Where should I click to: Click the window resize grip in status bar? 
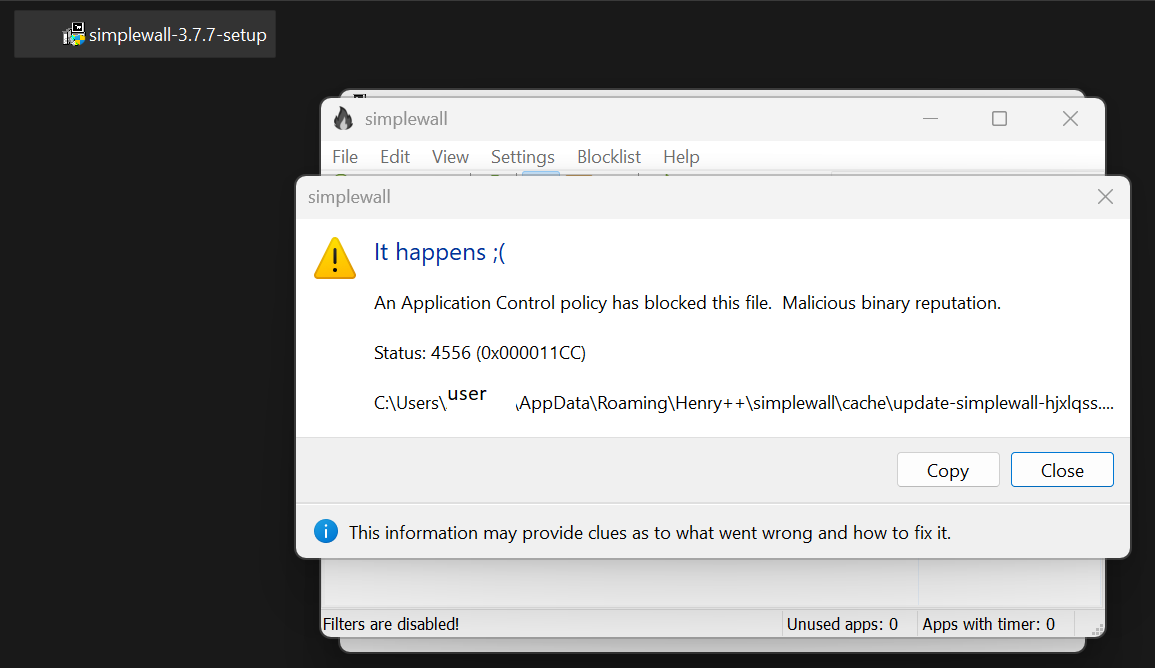[1098, 629]
